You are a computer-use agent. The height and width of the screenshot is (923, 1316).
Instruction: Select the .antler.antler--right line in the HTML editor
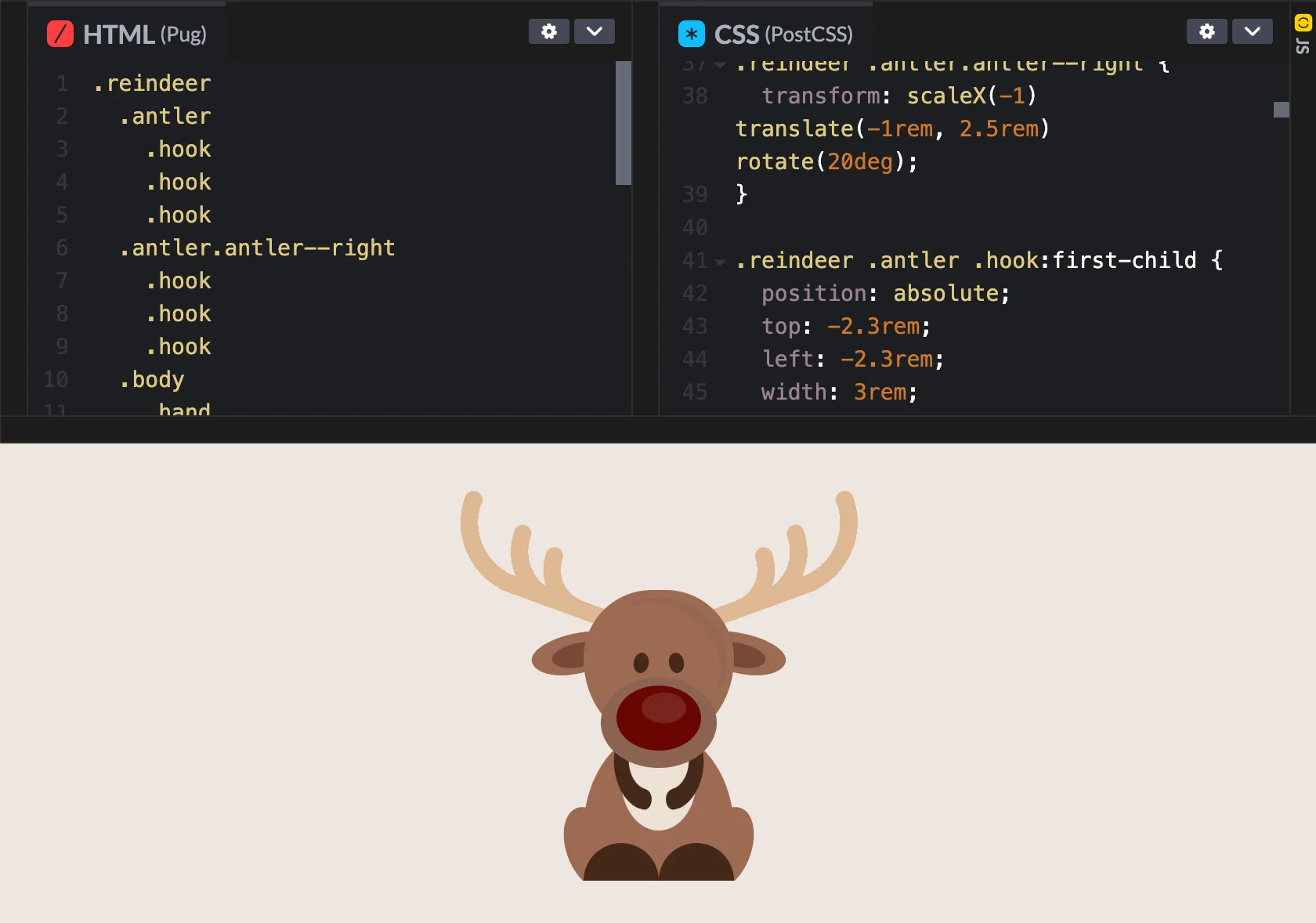pyautogui.click(x=258, y=248)
